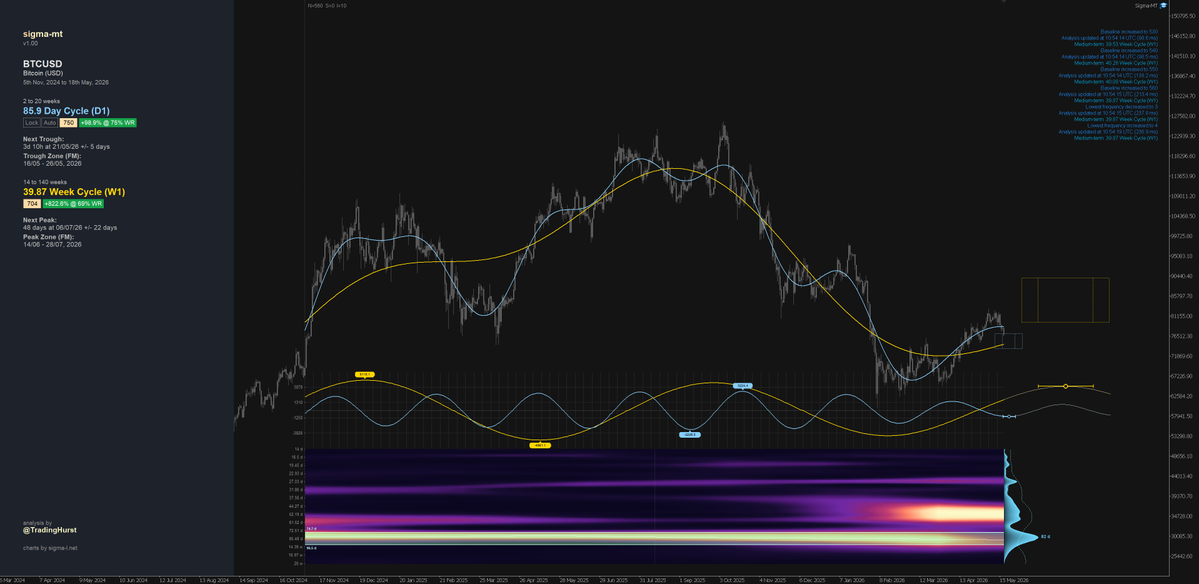The width and height of the screenshot is (1199, 584).
Task: Click the yellow peak marker on weekly cycle
Action: click(x=365, y=375)
